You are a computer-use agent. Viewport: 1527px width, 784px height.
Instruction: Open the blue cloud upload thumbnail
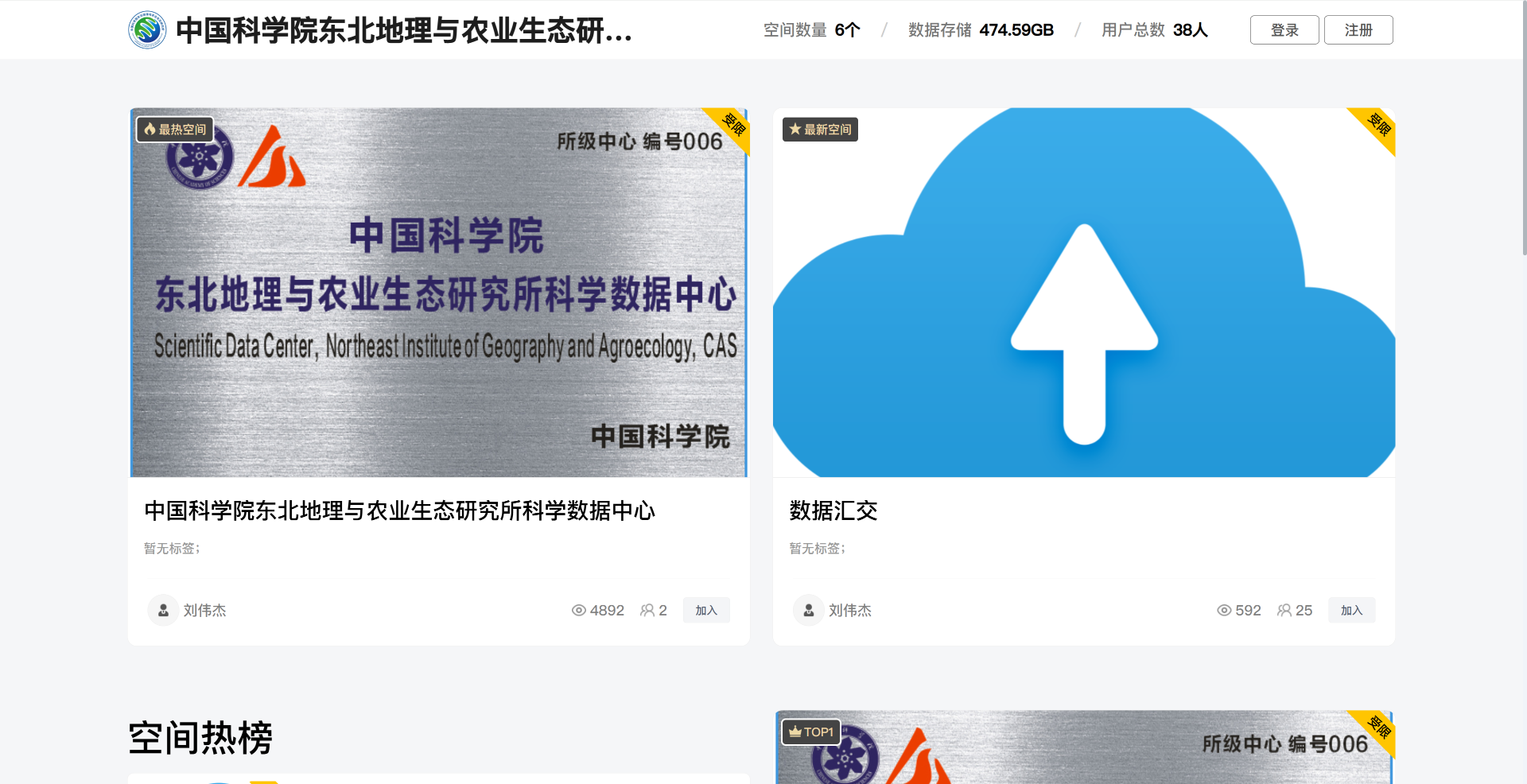click(1084, 293)
